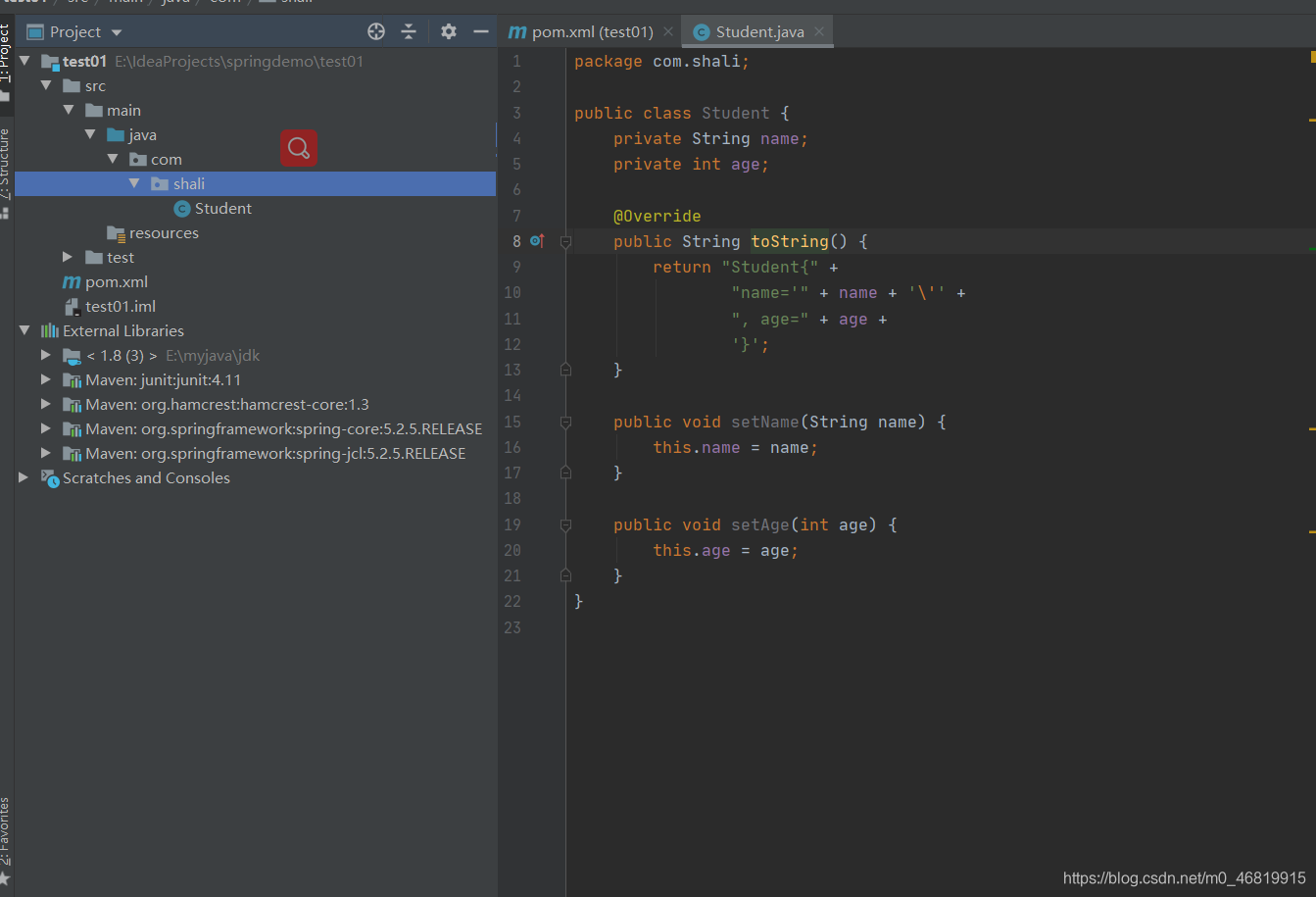Fold the toString method at line 8
The width and height of the screenshot is (1316, 897).
click(565, 241)
